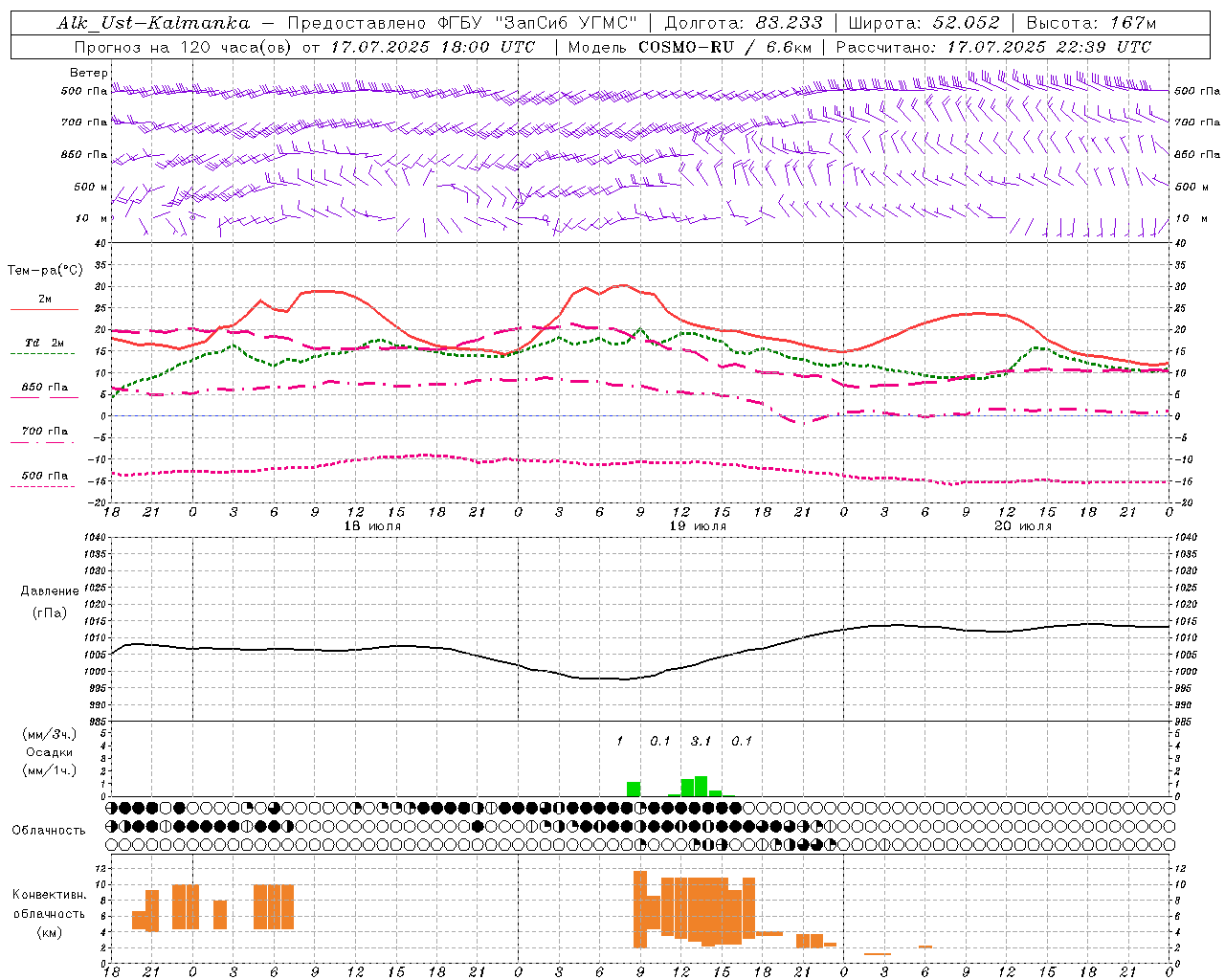Click the (гПа) pressure unit label

pos(50,613)
